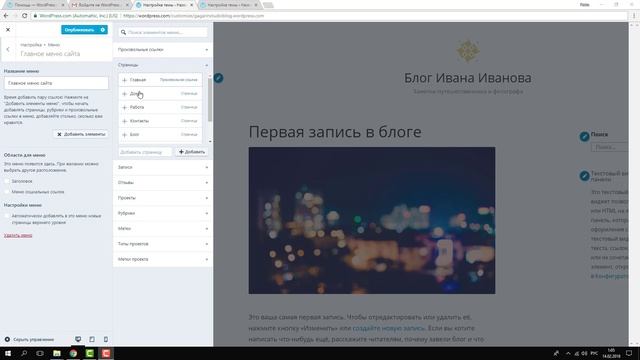
Task: Click Добавить button next to new page field
Action: click(192, 152)
